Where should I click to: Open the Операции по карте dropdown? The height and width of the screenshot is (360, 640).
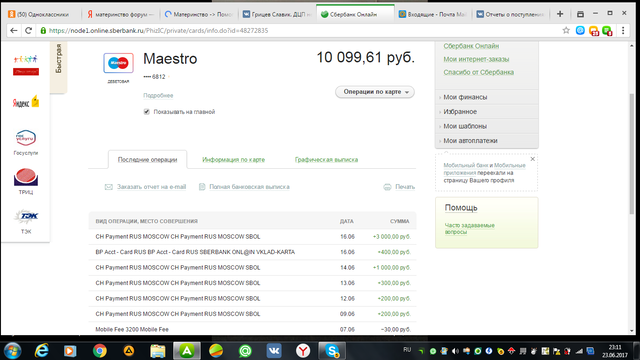coord(375,92)
